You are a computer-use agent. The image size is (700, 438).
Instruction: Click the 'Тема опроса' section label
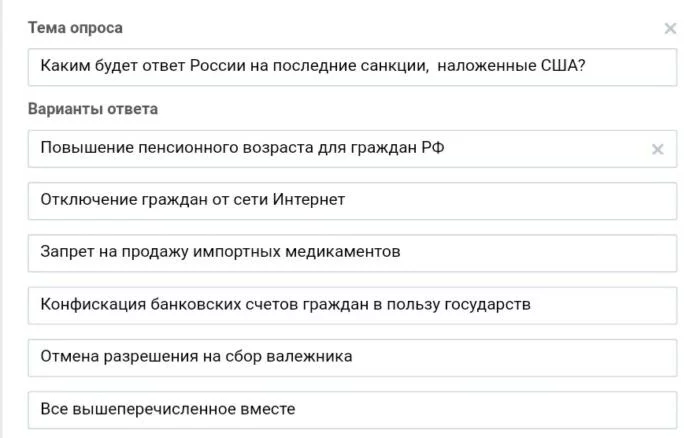coord(75,28)
